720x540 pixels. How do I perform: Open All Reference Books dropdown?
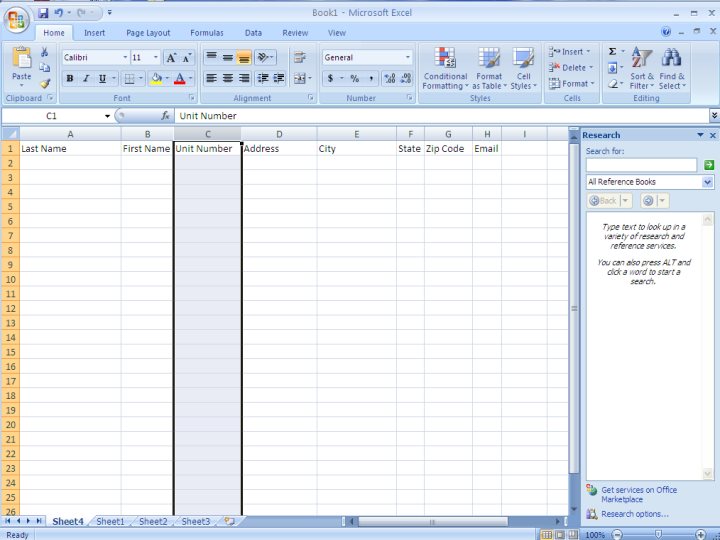(x=708, y=182)
